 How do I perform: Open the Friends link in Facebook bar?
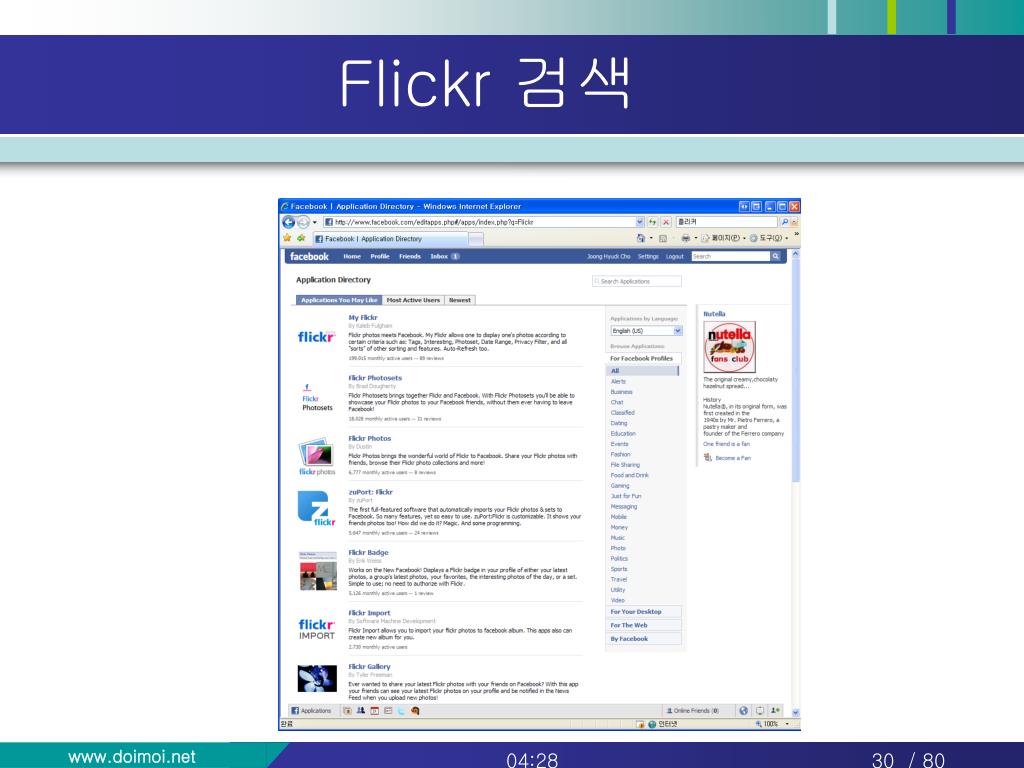[x=410, y=257]
